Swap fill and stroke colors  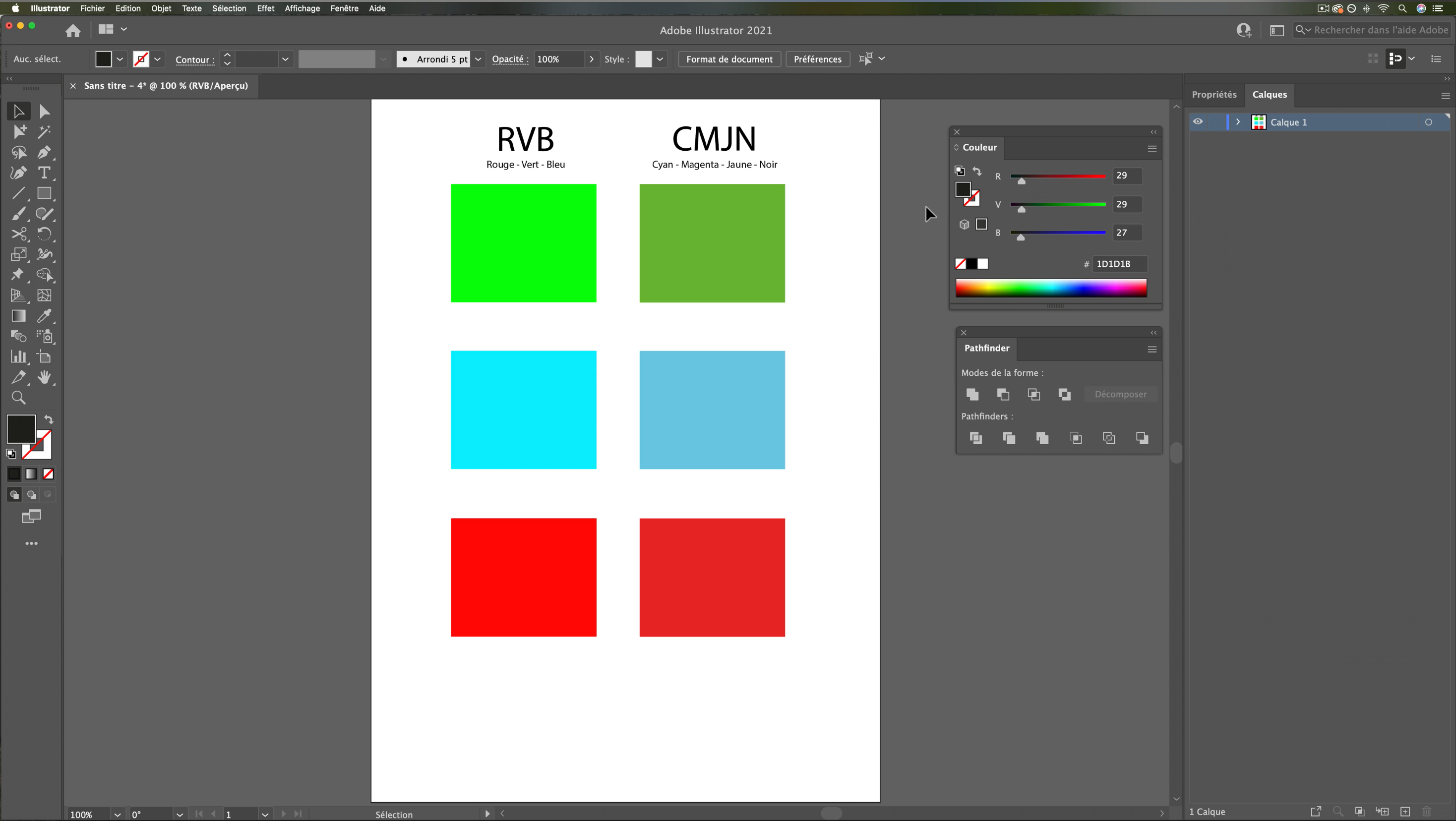click(49, 419)
